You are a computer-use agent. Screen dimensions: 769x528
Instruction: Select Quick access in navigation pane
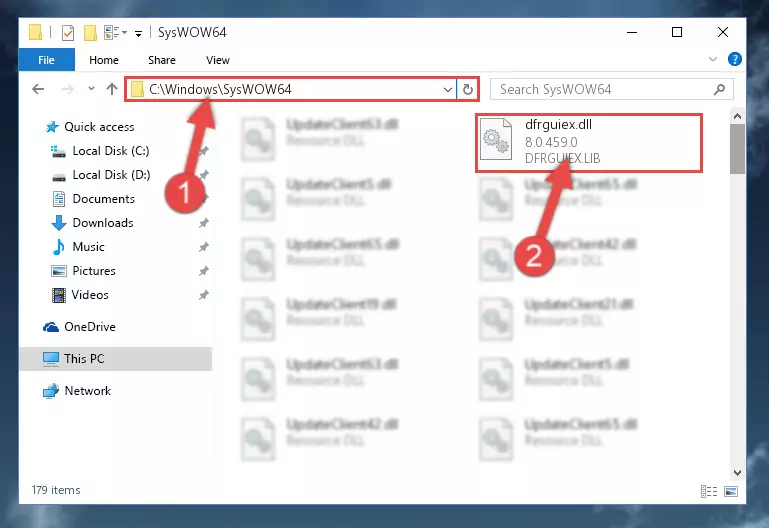click(99, 127)
